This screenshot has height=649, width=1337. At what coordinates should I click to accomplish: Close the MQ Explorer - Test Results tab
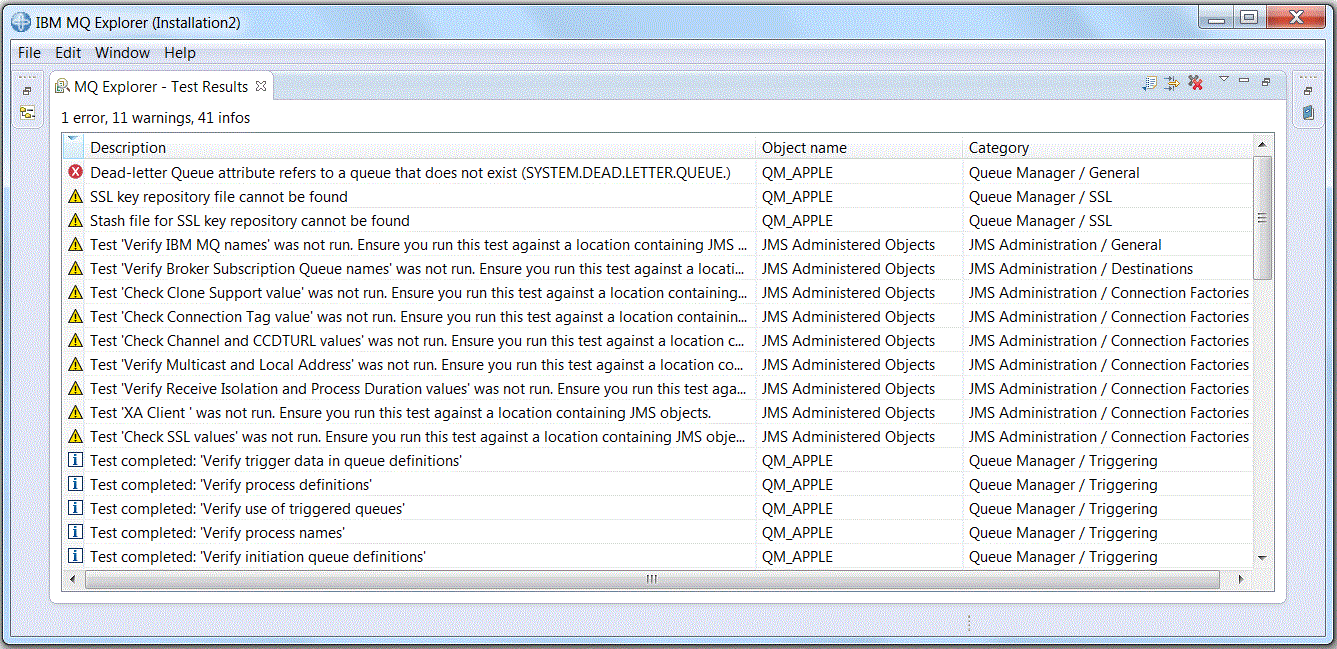(261, 86)
